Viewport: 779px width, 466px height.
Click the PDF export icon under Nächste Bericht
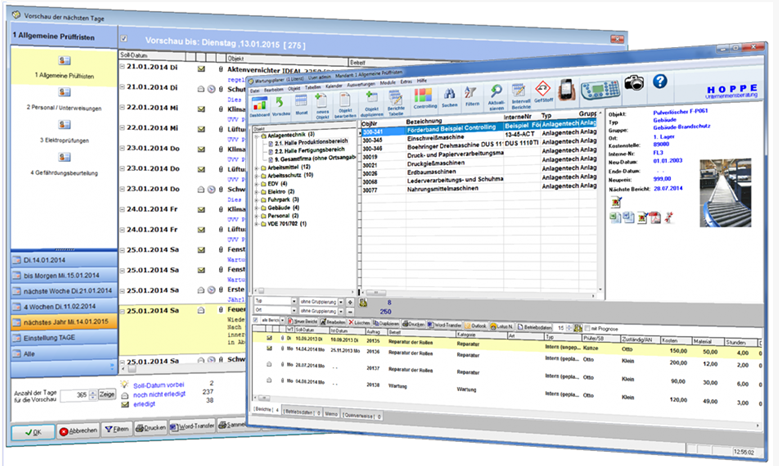tap(655, 218)
